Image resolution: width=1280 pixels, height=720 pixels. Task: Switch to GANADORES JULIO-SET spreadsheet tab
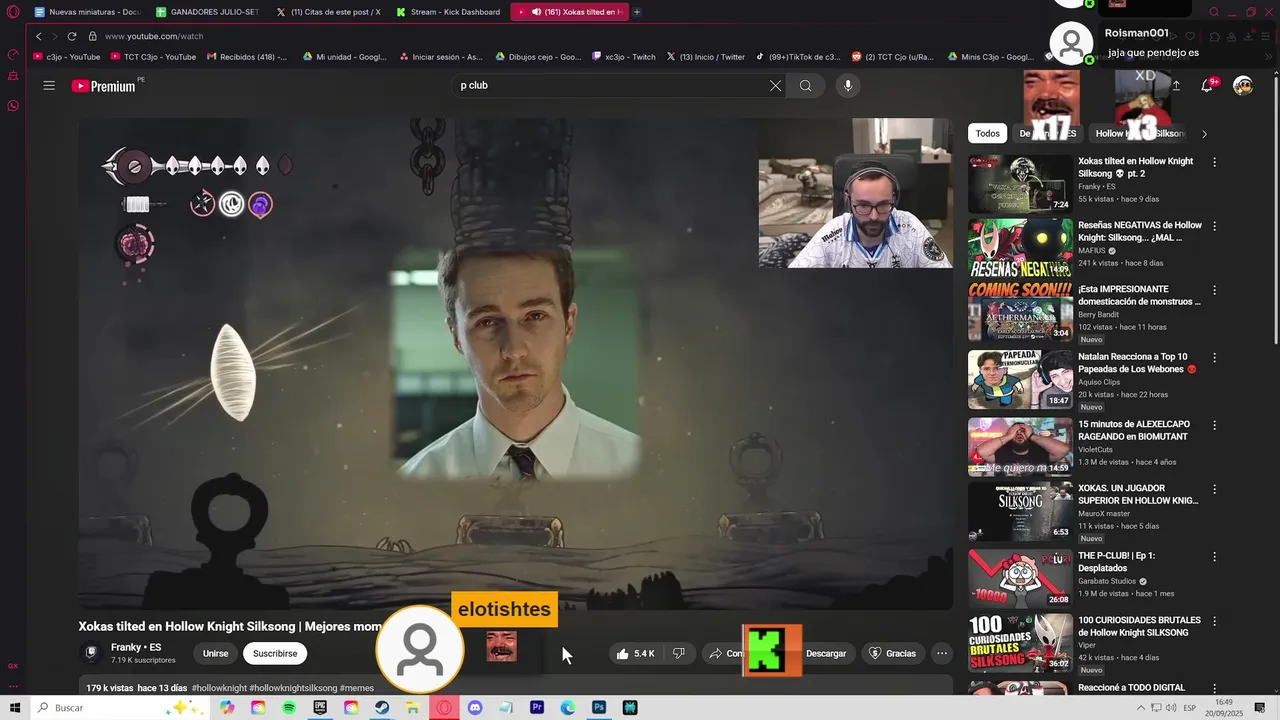pyautogui.click(x=208, y=12)
